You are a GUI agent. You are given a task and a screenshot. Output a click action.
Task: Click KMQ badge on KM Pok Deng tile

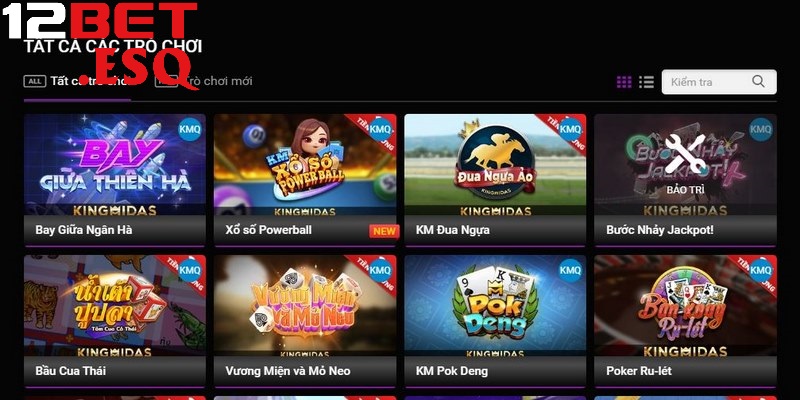[x=570, y=270]
